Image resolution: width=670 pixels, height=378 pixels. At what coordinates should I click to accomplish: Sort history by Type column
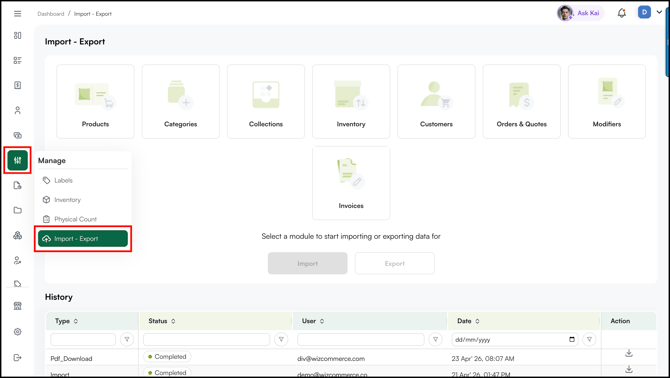(x=76, y=321)
